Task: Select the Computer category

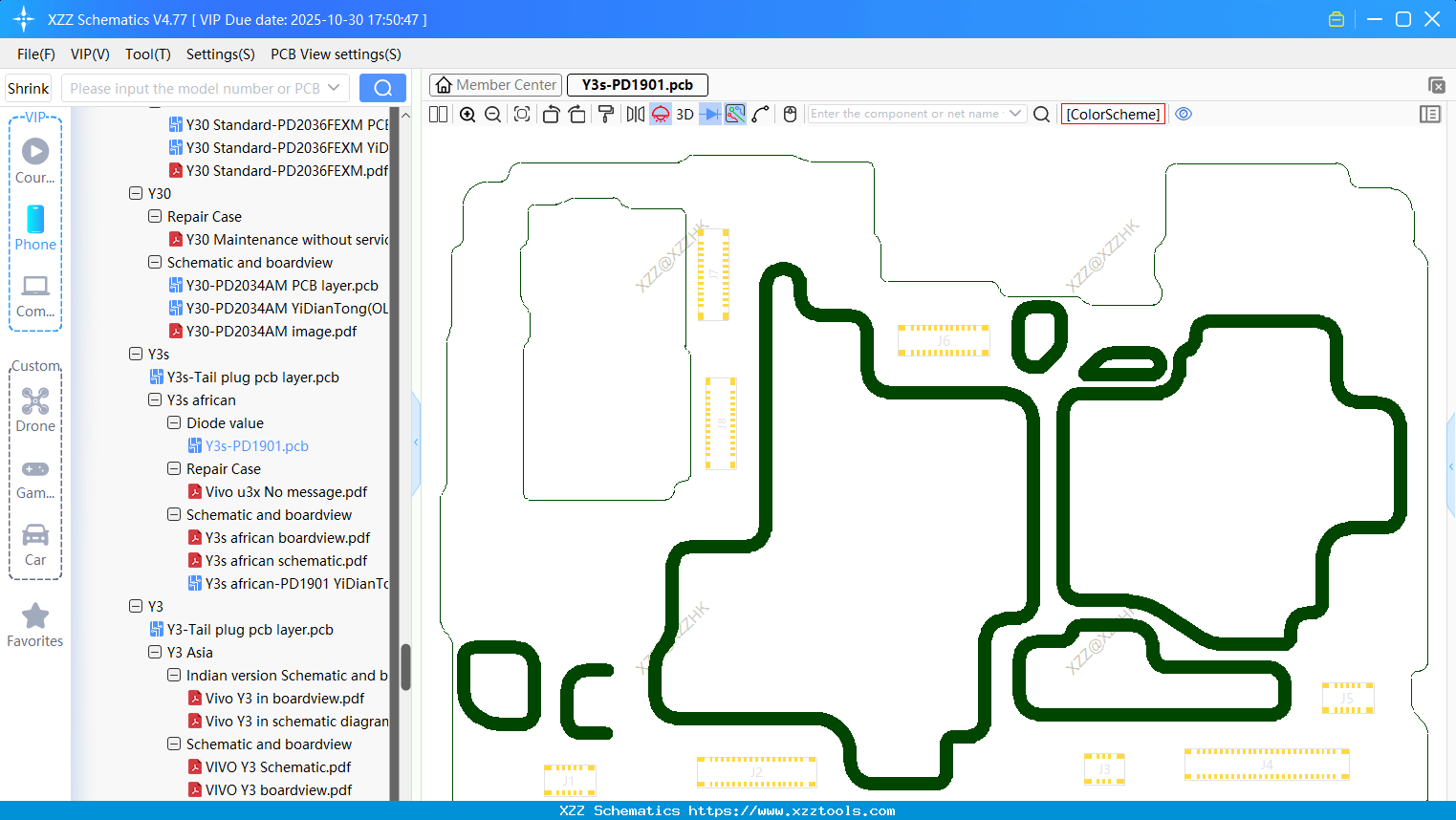Action: 35,295
